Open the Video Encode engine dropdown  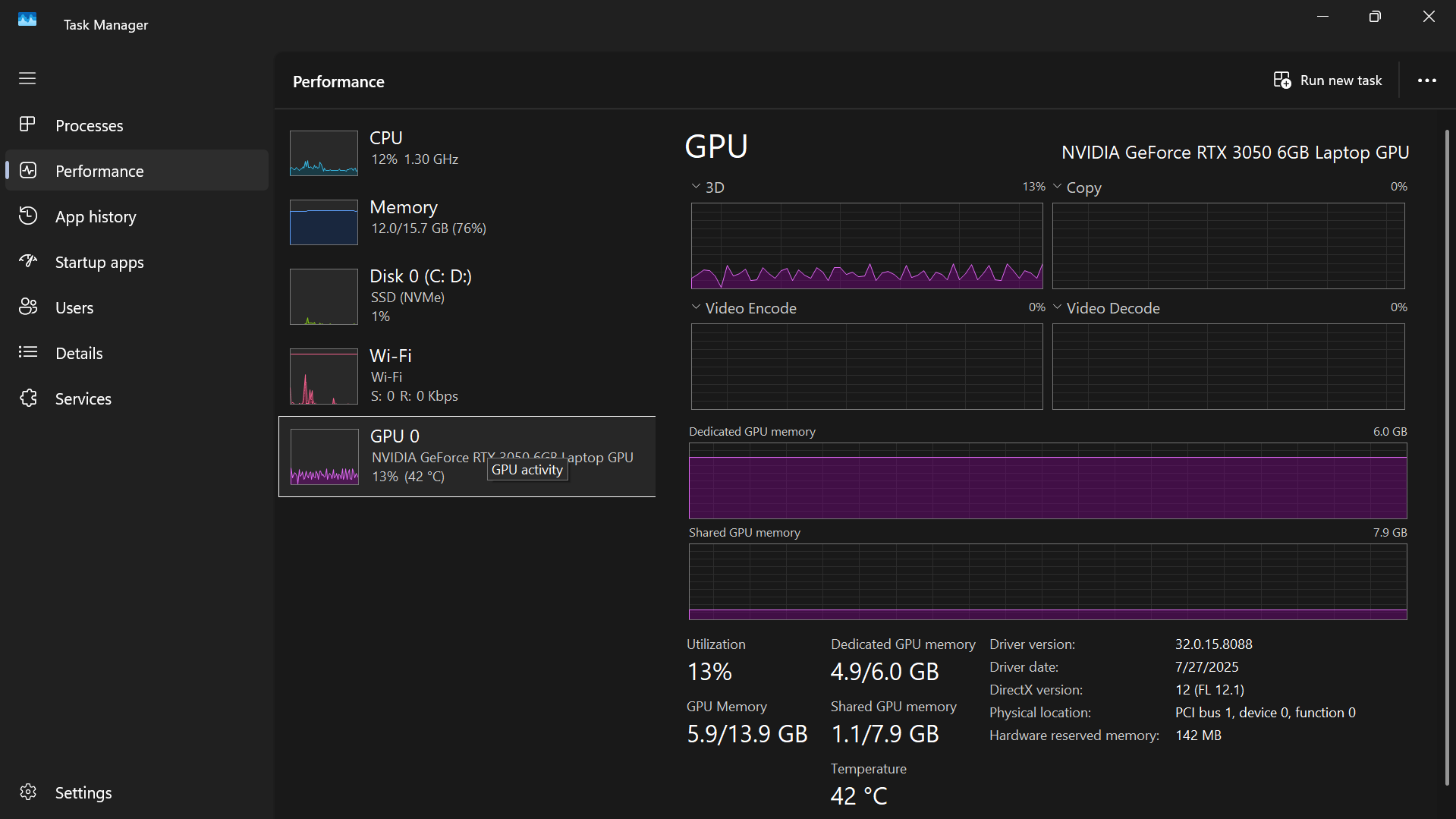pos(696,307)
